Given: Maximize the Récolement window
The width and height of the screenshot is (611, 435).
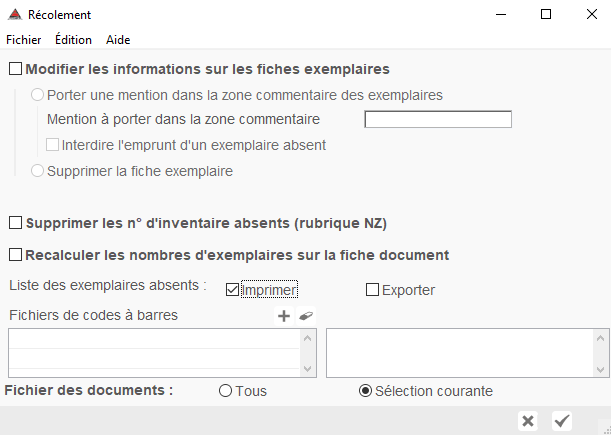Looking at the screenshot, I should [x=546, y=14].
